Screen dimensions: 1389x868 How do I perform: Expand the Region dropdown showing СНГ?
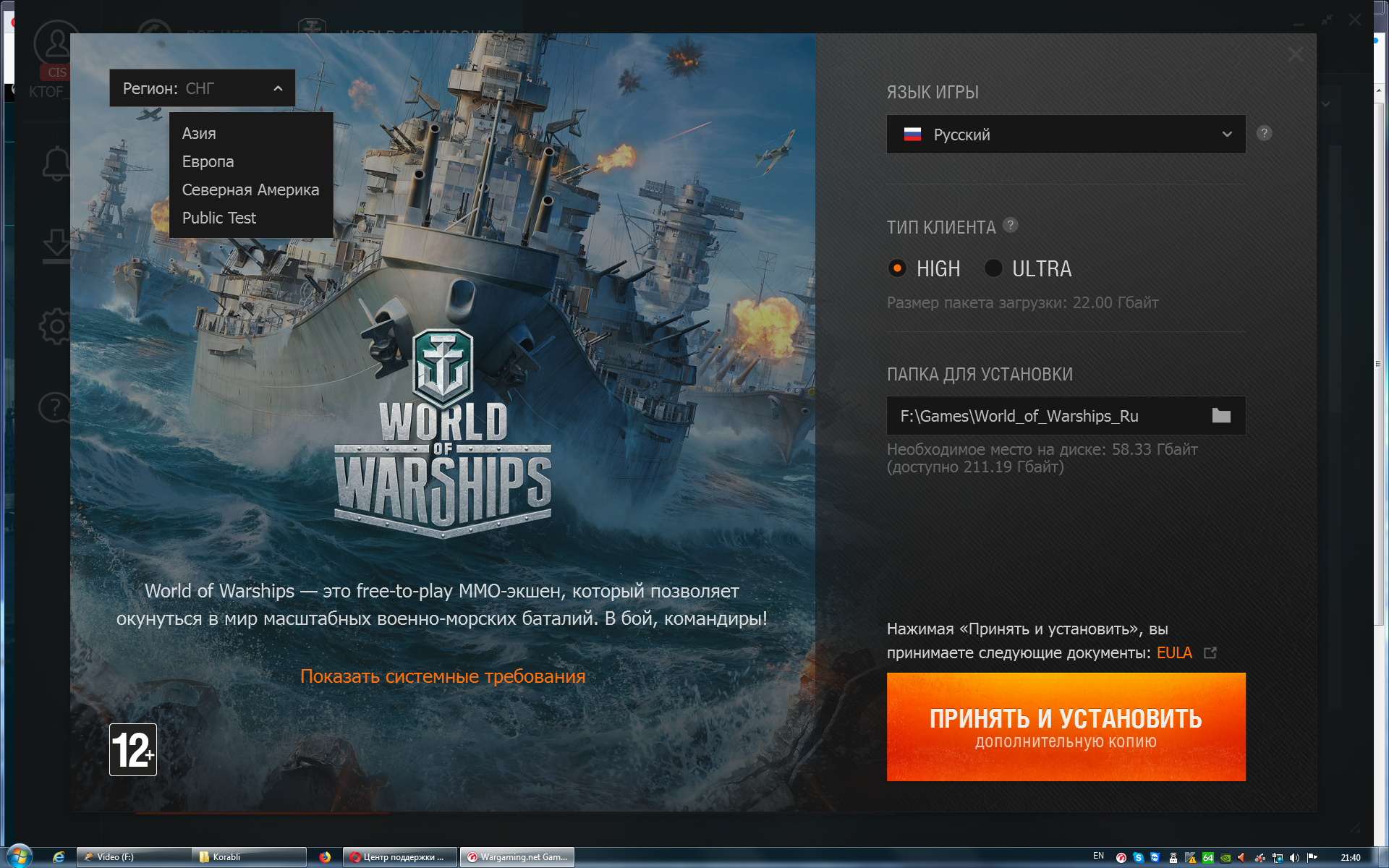coord(200,88)
